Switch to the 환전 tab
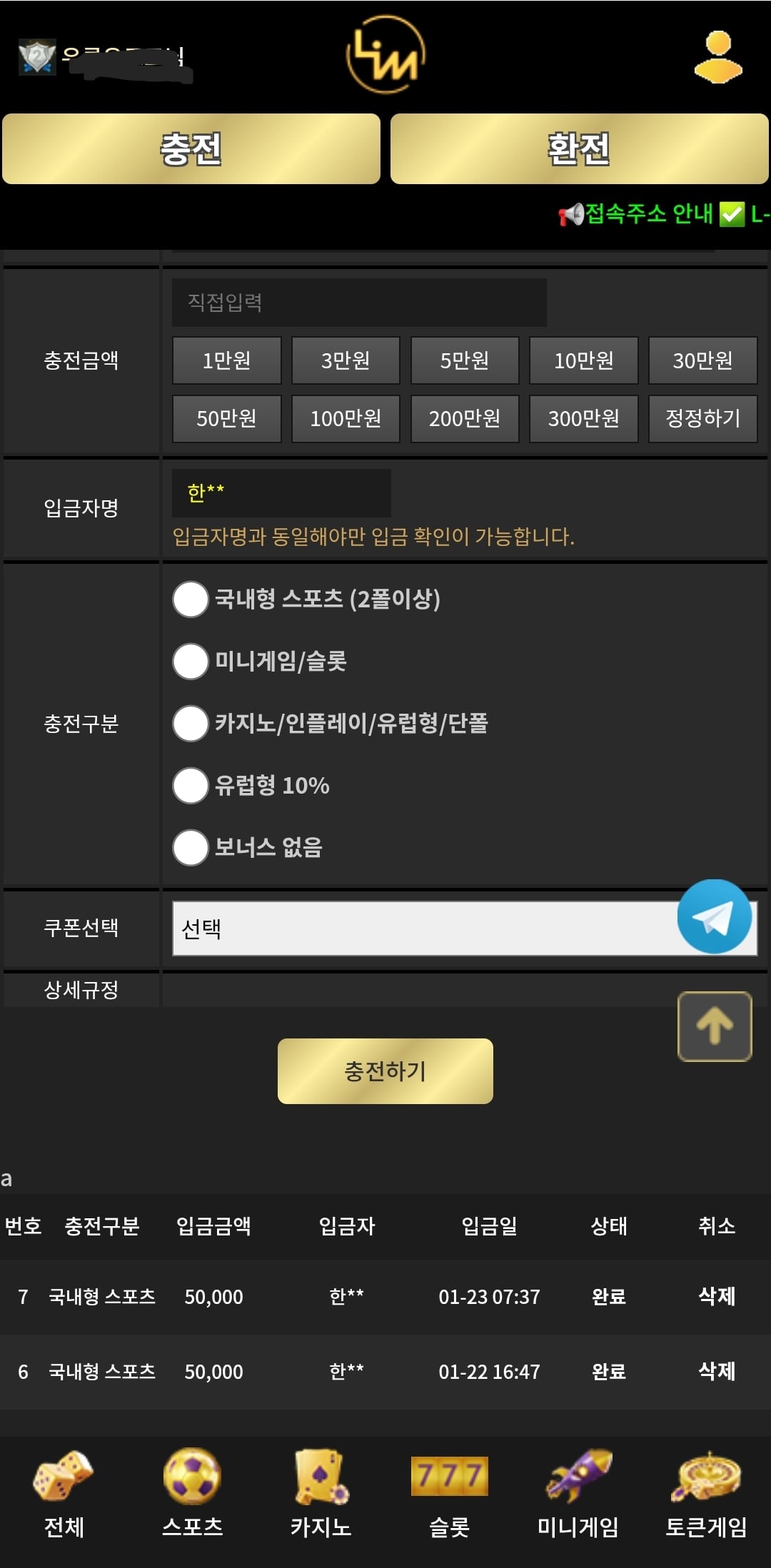The image size is (771, 1568). coord(579,149)
